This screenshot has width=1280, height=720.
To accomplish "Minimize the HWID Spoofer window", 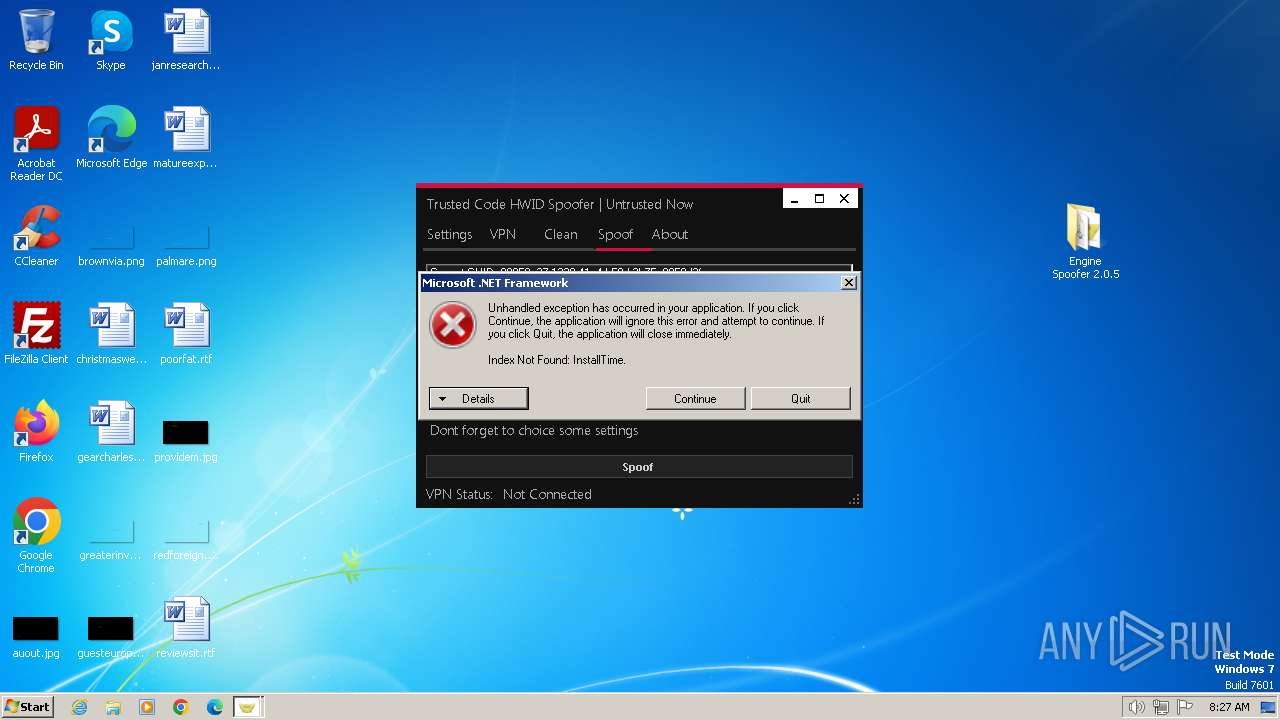I will tap(795, 199).
